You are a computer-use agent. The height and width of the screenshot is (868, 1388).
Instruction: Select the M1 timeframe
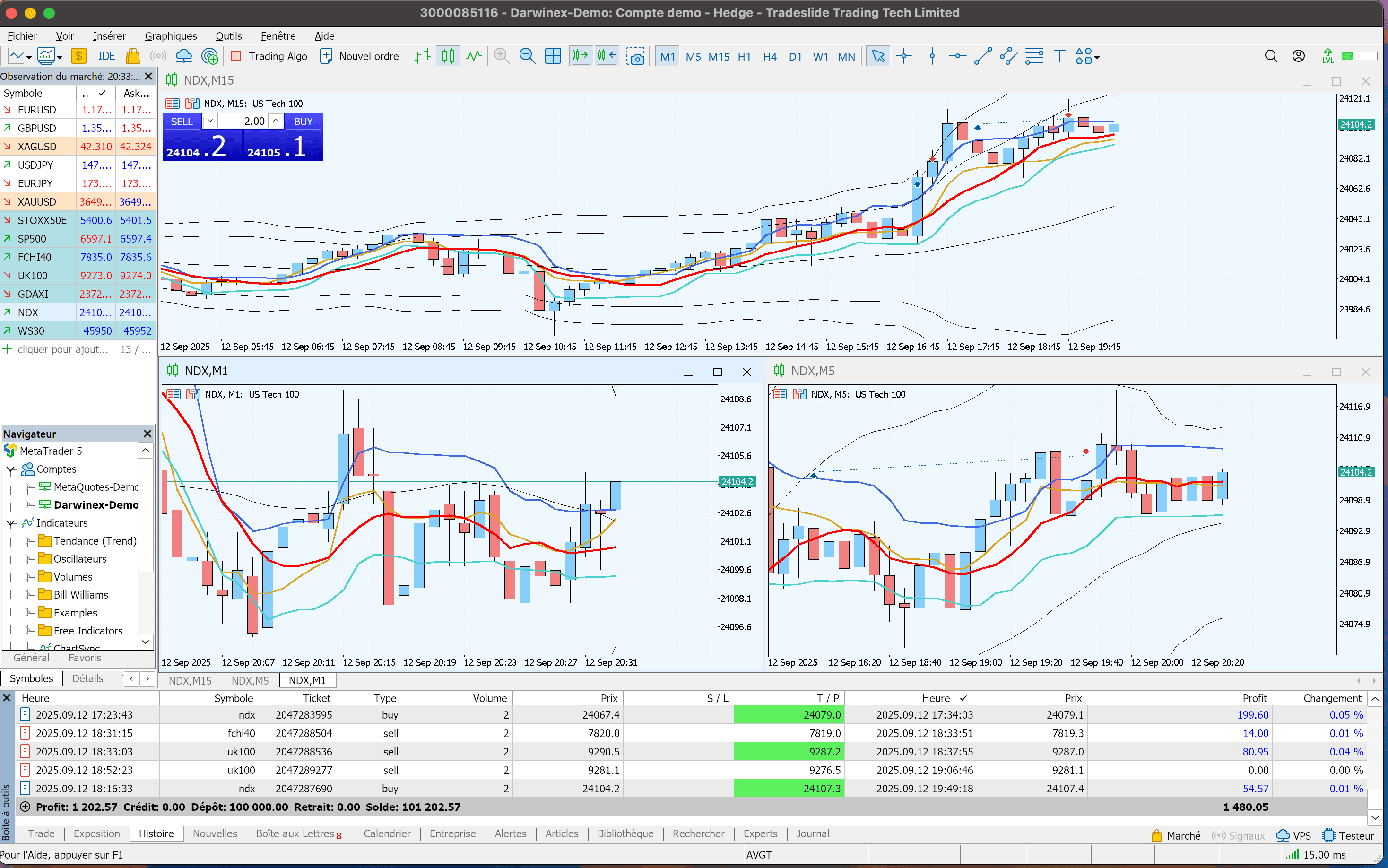667,57
